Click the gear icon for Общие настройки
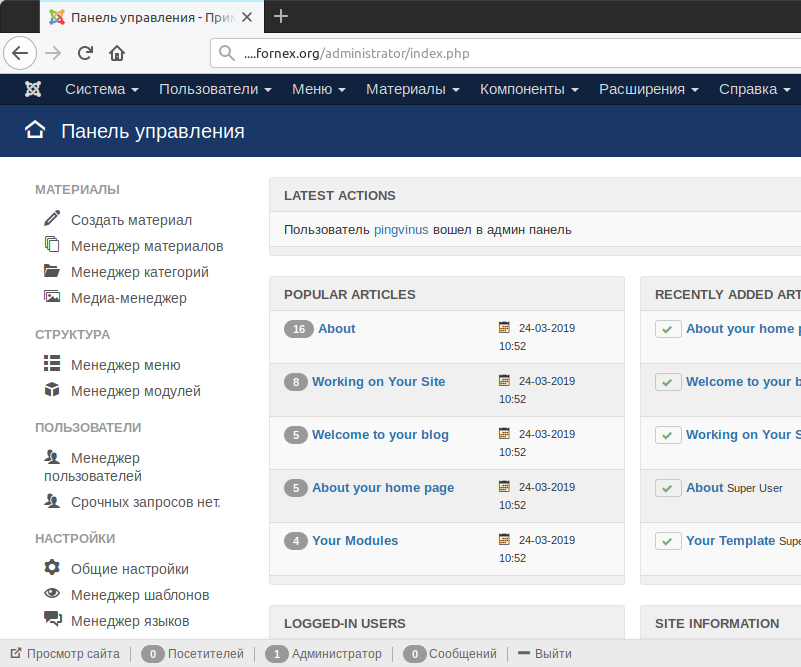The height and width of the screenshot is (667, 801). point(52,568)
